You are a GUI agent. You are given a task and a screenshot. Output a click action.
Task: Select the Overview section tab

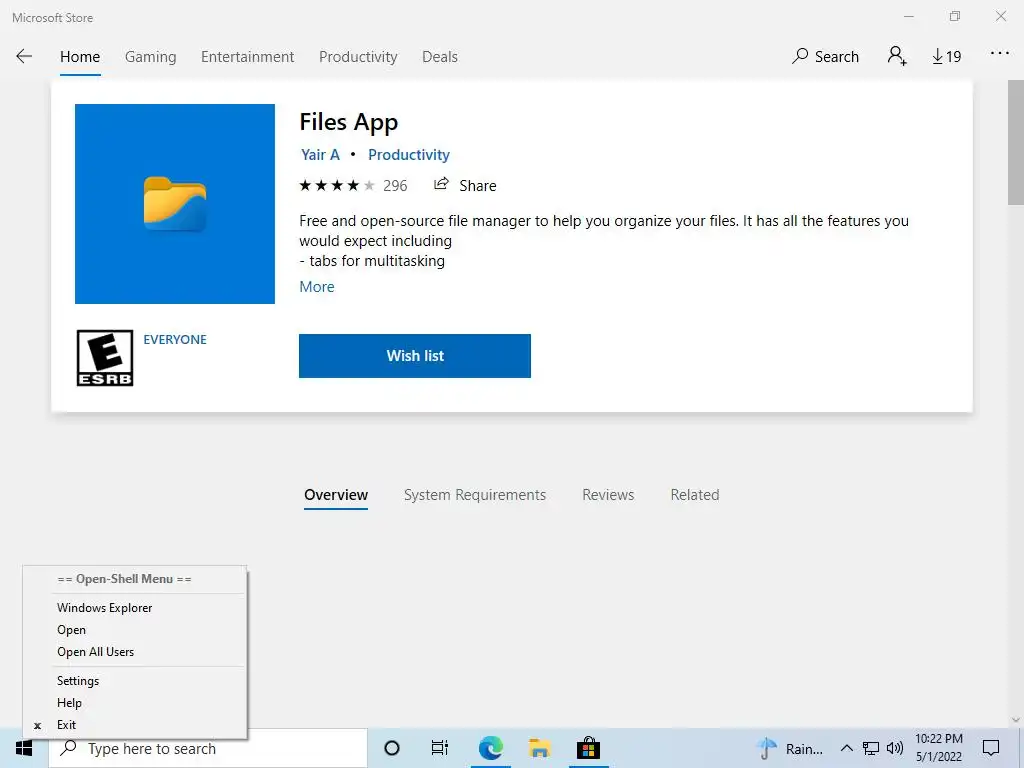click(336, 495)
